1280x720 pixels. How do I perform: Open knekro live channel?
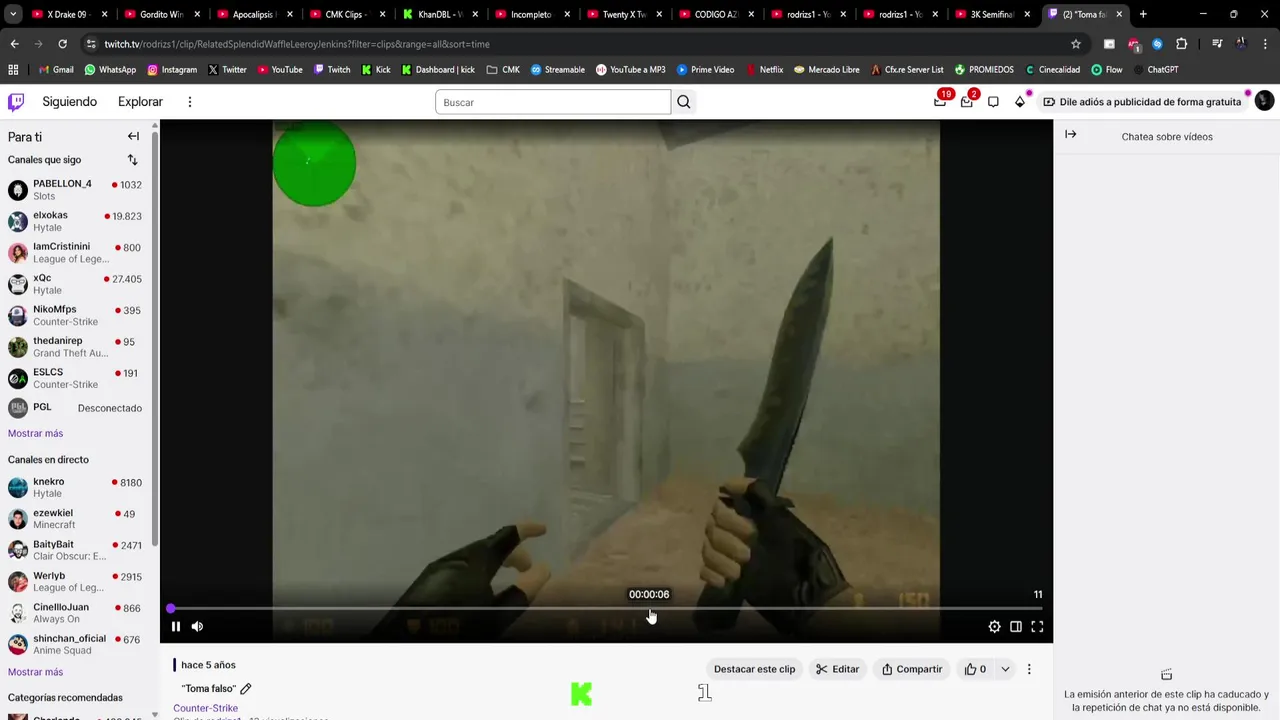tap(75, 487)
